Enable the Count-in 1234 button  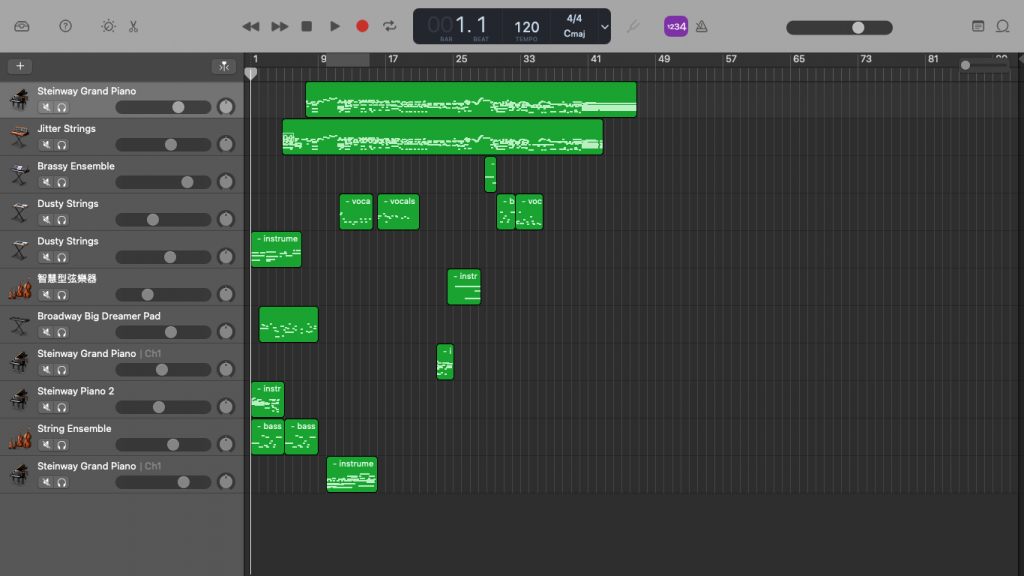click(x=676, y=26)
